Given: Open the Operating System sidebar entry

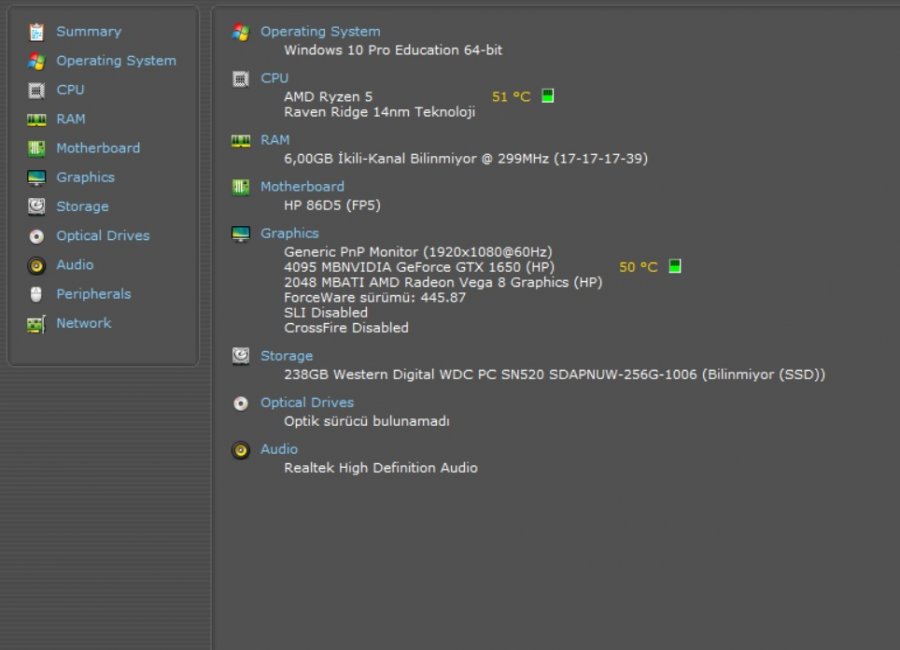Looking at the screenshot, I should click(116, 61).
